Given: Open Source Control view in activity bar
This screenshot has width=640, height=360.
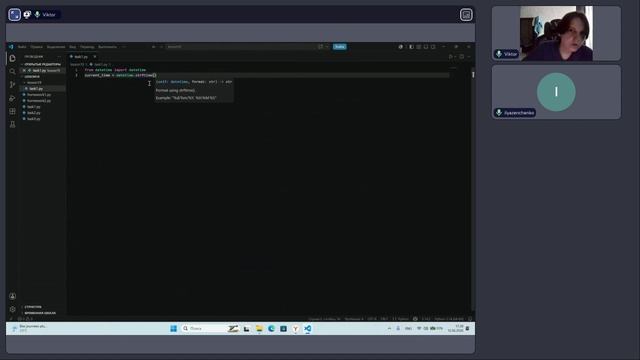Looking at the screenshot, I should click(x=12, y=85).
